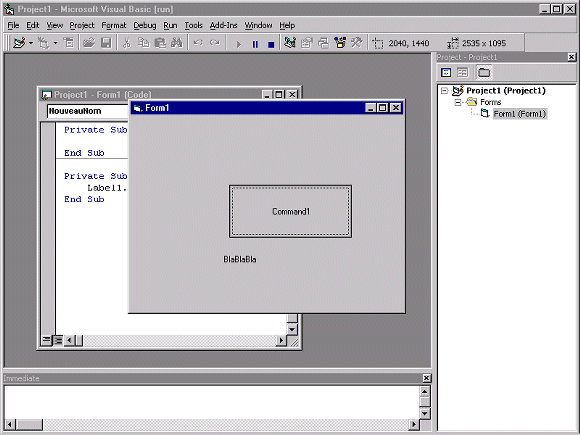This screenshot has width=580, height=435.
Task: Collapse the Forms folder node
Action: (457, 102)
